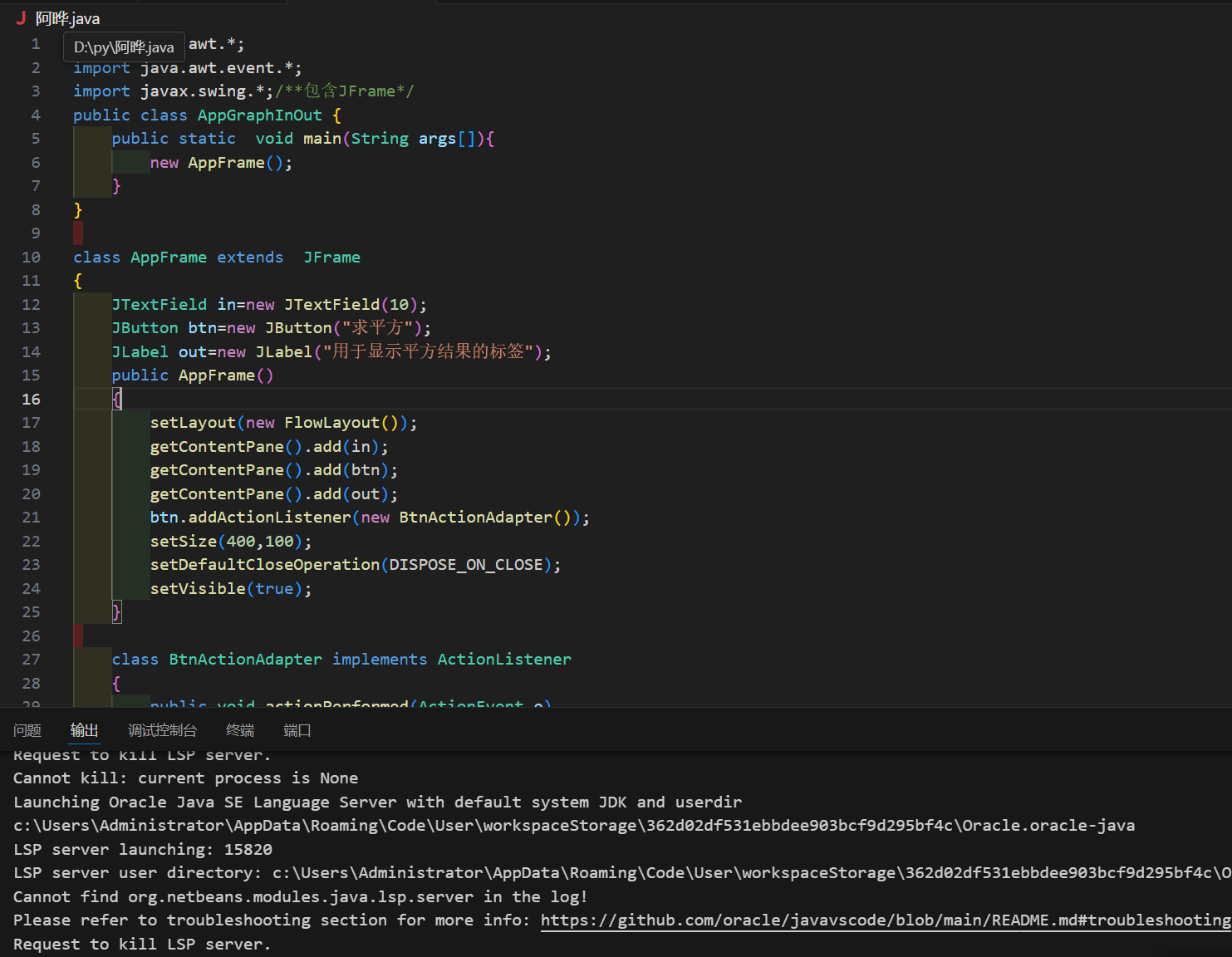Click 'getContentPane().add(in);' on line 18
Screen dimensions: 1232x957
tap(269, 447)
